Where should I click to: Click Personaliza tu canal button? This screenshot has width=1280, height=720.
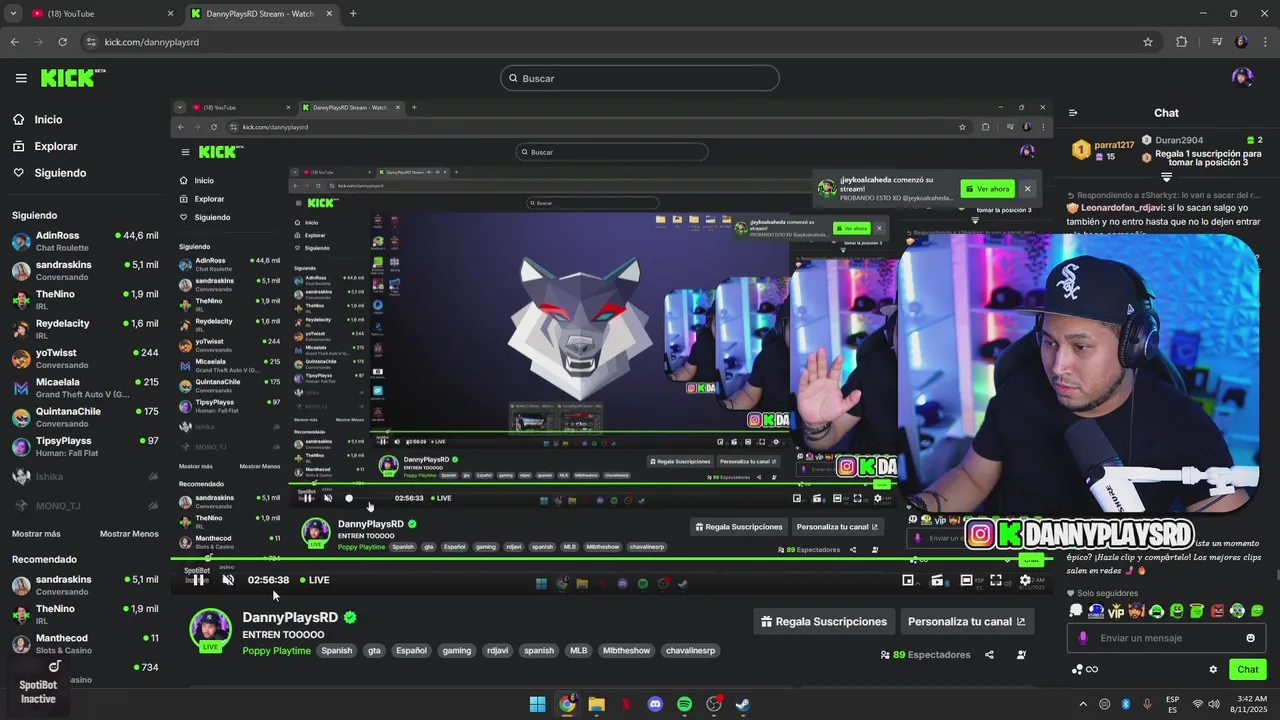point(966,622)
